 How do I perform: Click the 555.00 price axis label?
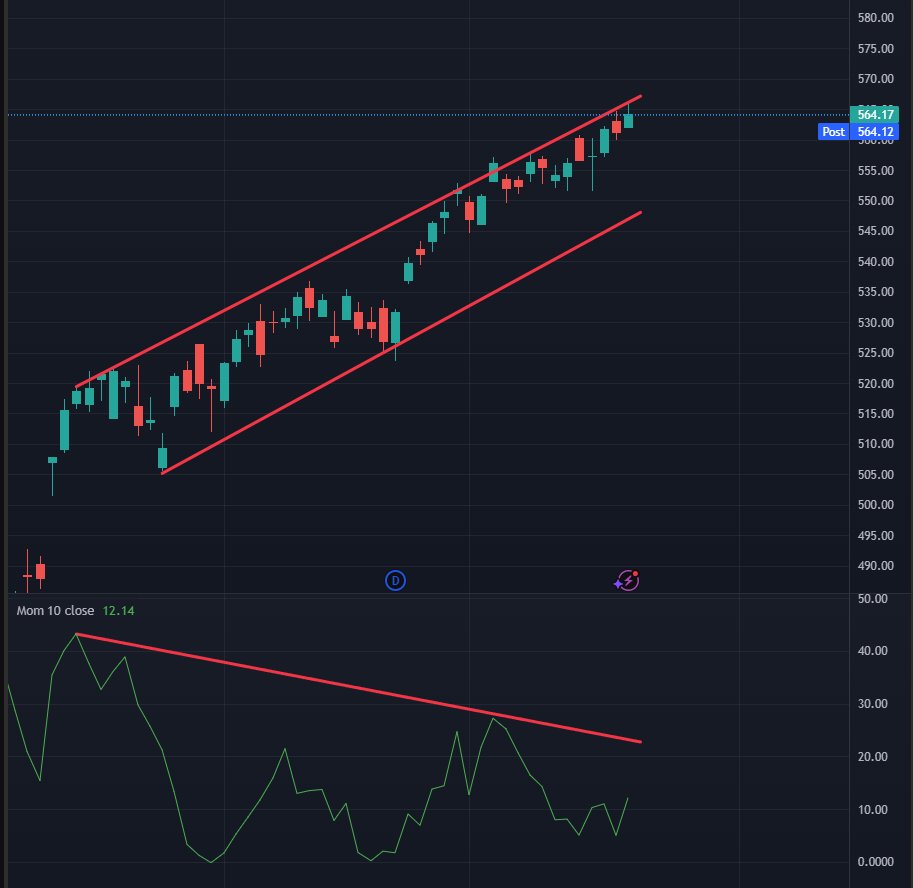[x=875, y=171]
